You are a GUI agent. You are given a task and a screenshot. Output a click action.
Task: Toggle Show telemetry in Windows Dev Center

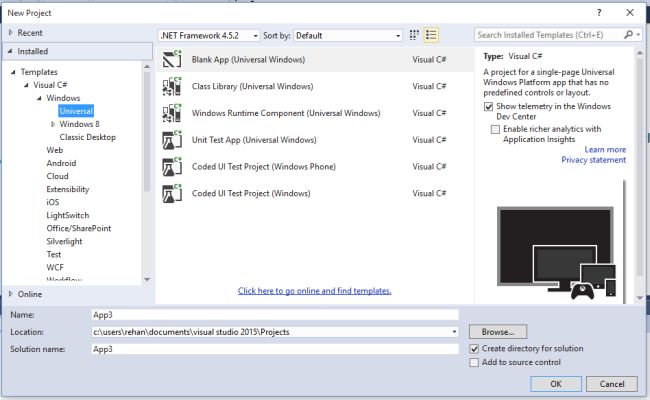[x=488, y=107]
